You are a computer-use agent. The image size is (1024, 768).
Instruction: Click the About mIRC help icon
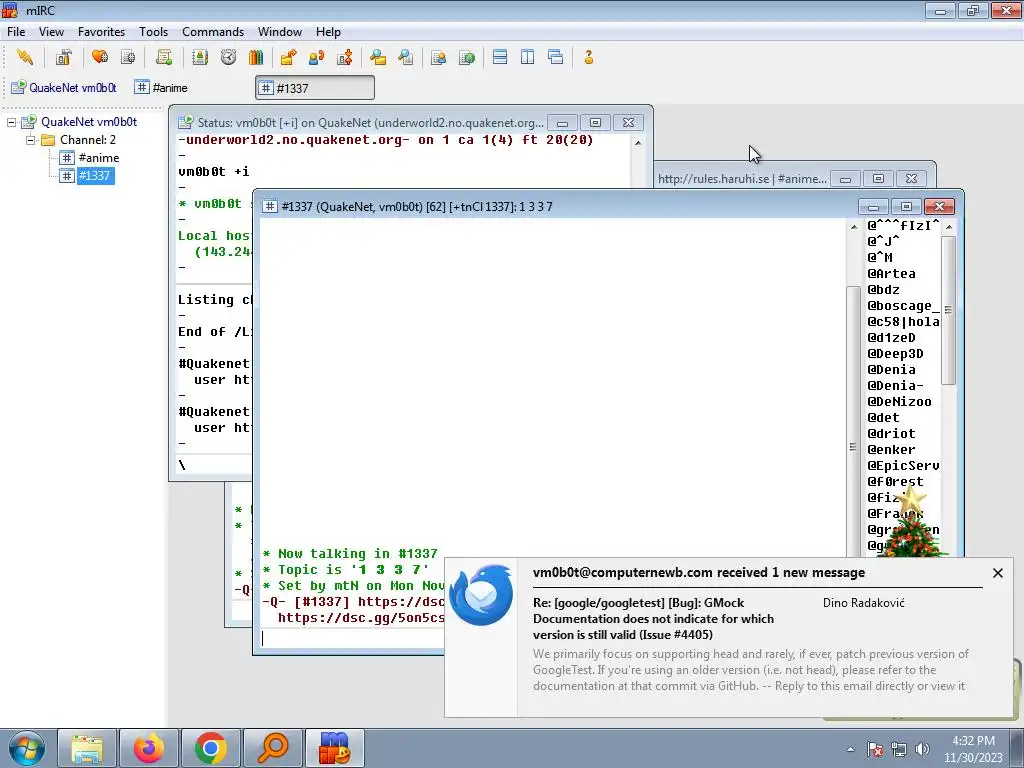point(588,57)
